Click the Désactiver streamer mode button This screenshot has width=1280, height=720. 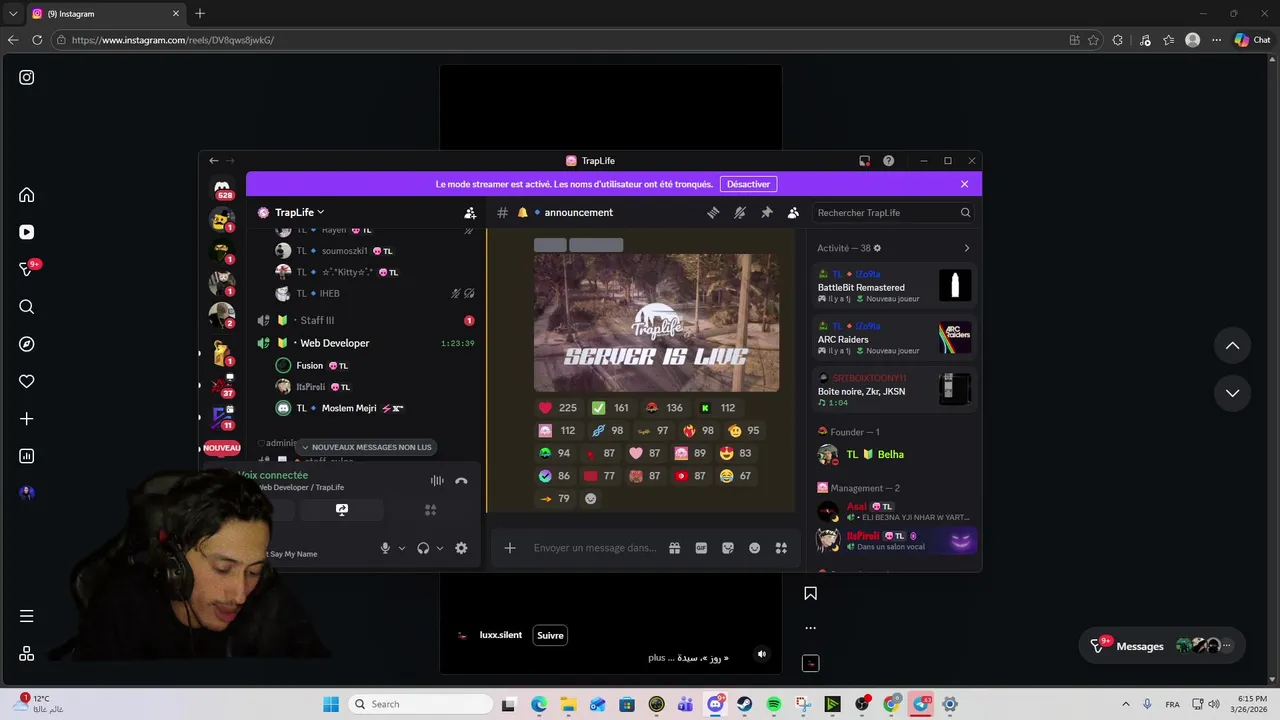[748, 184]
